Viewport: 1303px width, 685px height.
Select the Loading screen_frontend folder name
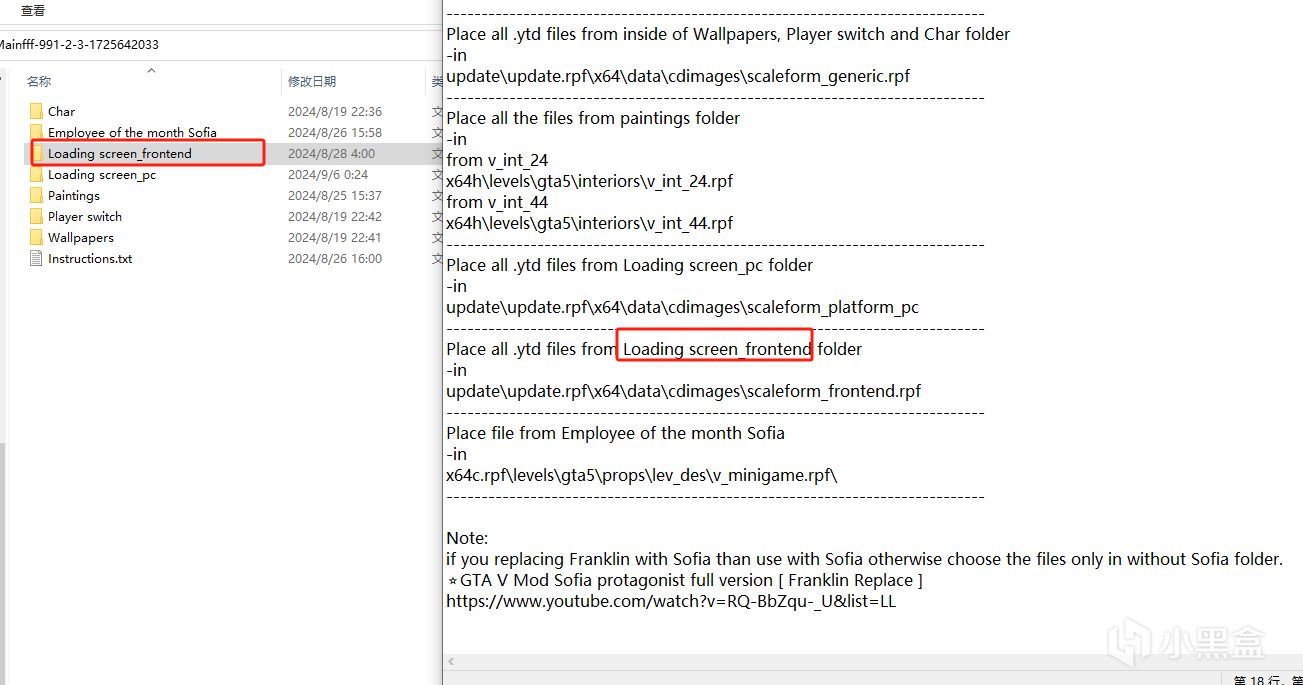pos(119,153)
